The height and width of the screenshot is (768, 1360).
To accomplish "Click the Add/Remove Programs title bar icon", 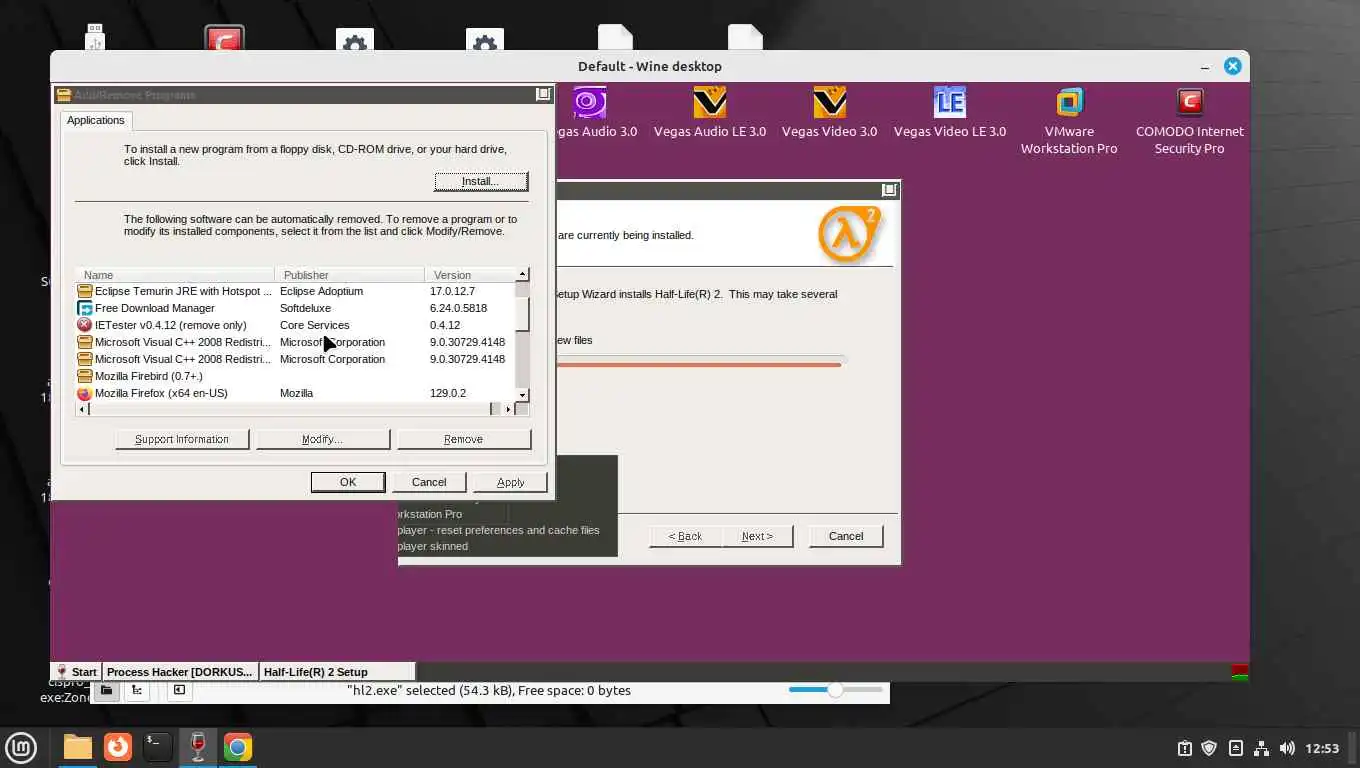I will pyautogui.click(x=64, y=95).
